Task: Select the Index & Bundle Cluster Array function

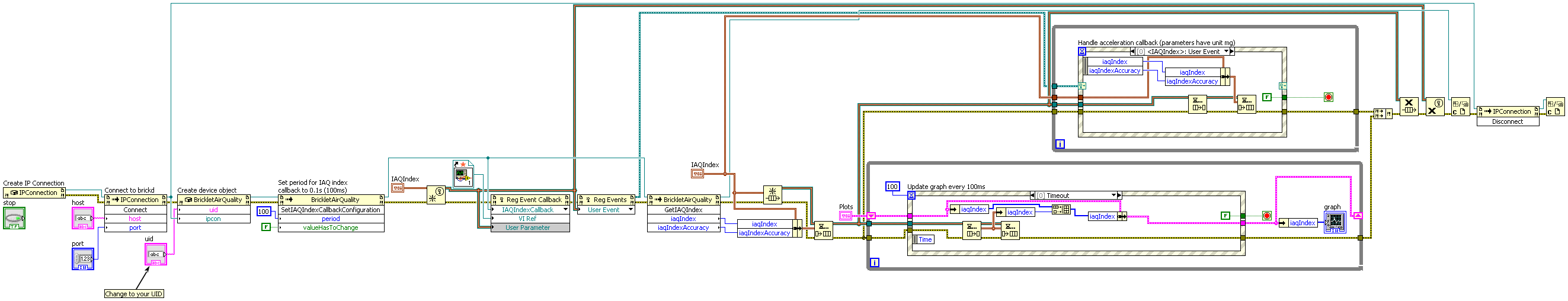Action: 1061,210
